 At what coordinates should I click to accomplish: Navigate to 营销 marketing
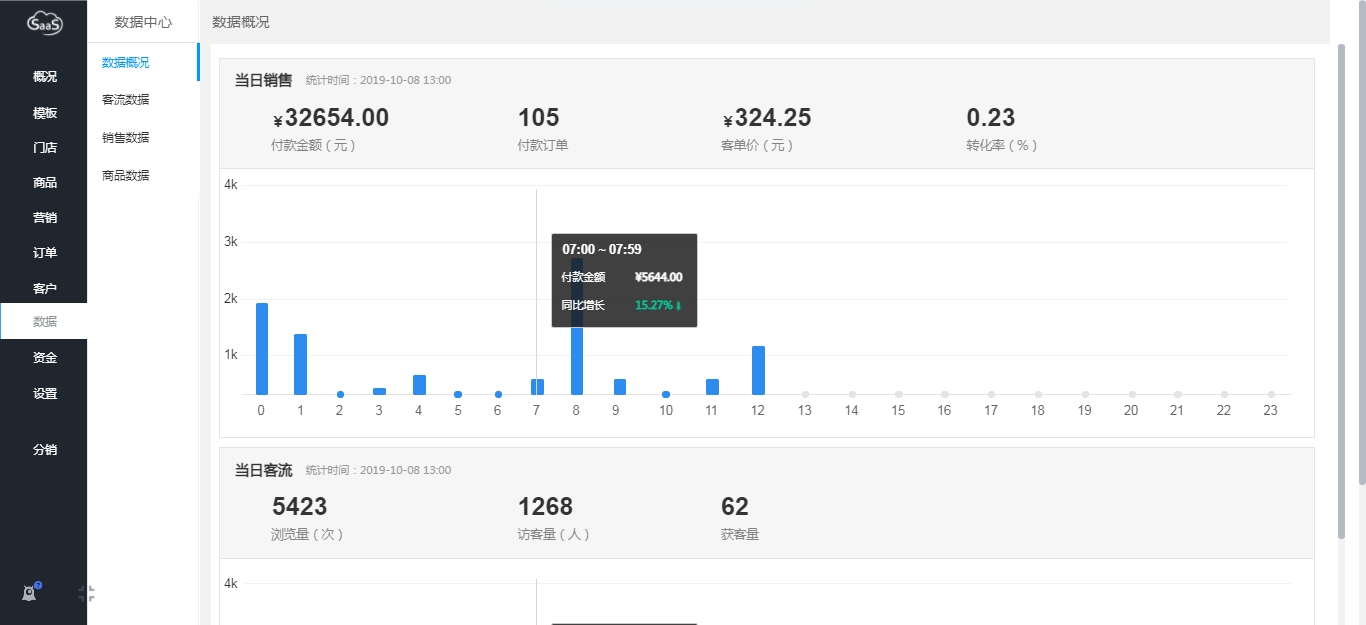(x=44, y=218)
